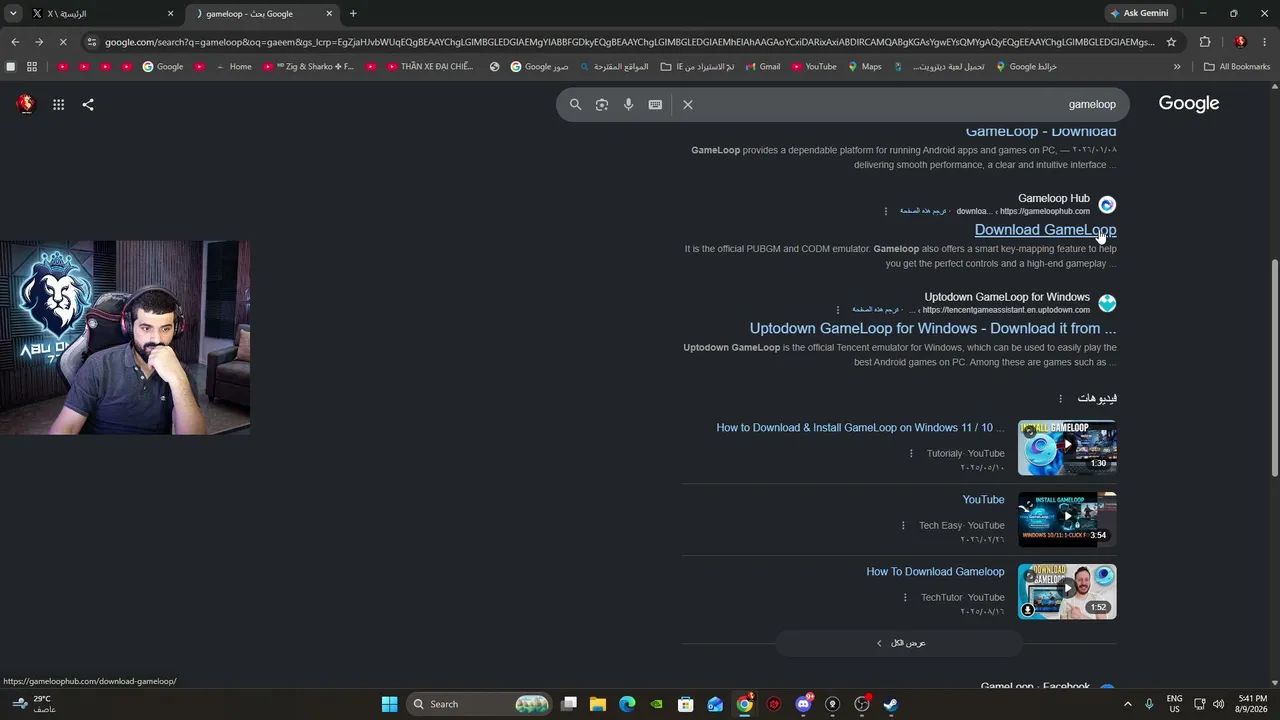Image resolution: width=1280 pixels, height=720 pixels.
Task: Open Chrome's three-dot menu
Action: [x=1265, y=42]
